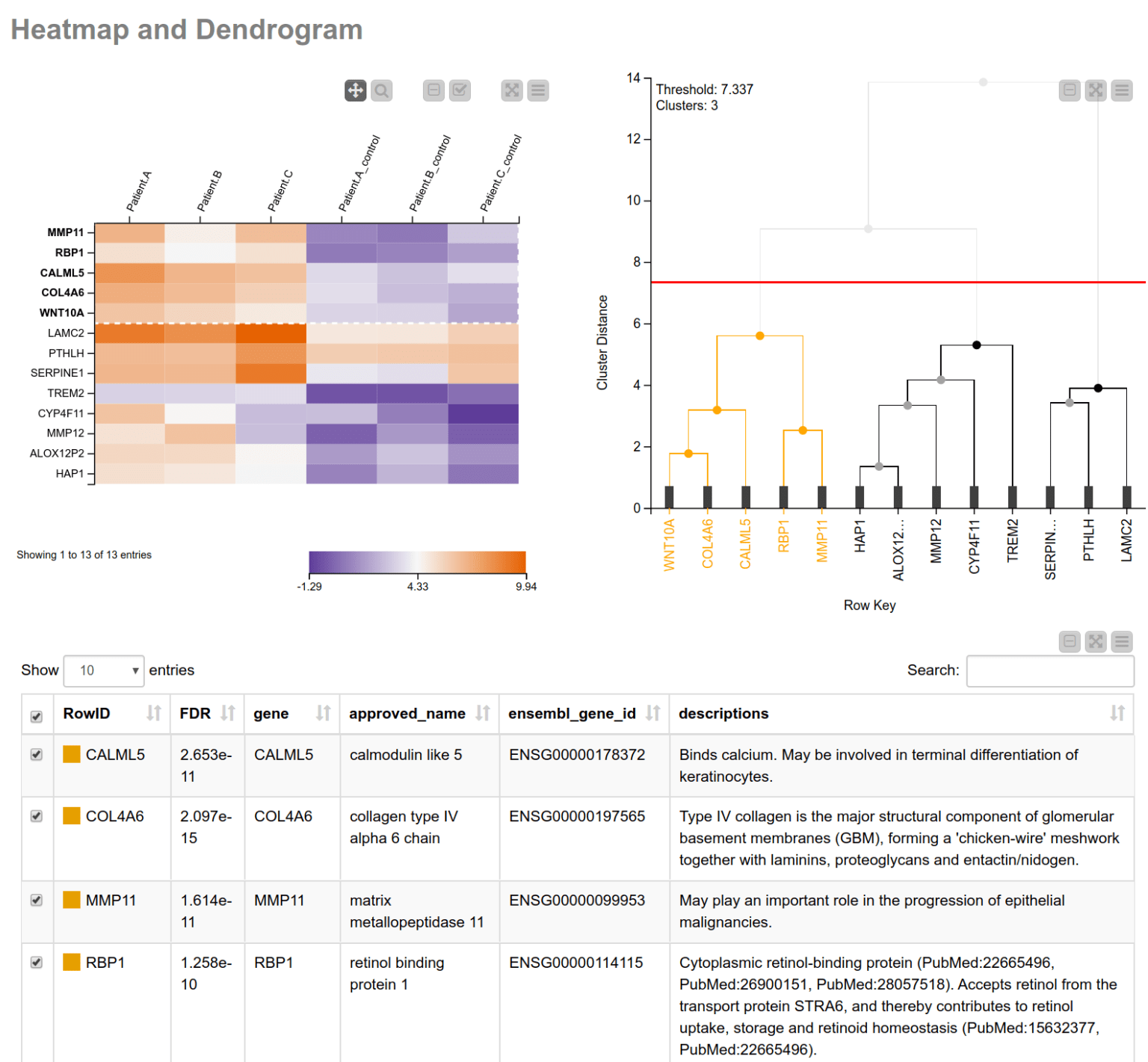Click the CYP4F11 leaf label in dendrogram
The height and width of the screenshot is (1062, 1148).
pos(974,546)
